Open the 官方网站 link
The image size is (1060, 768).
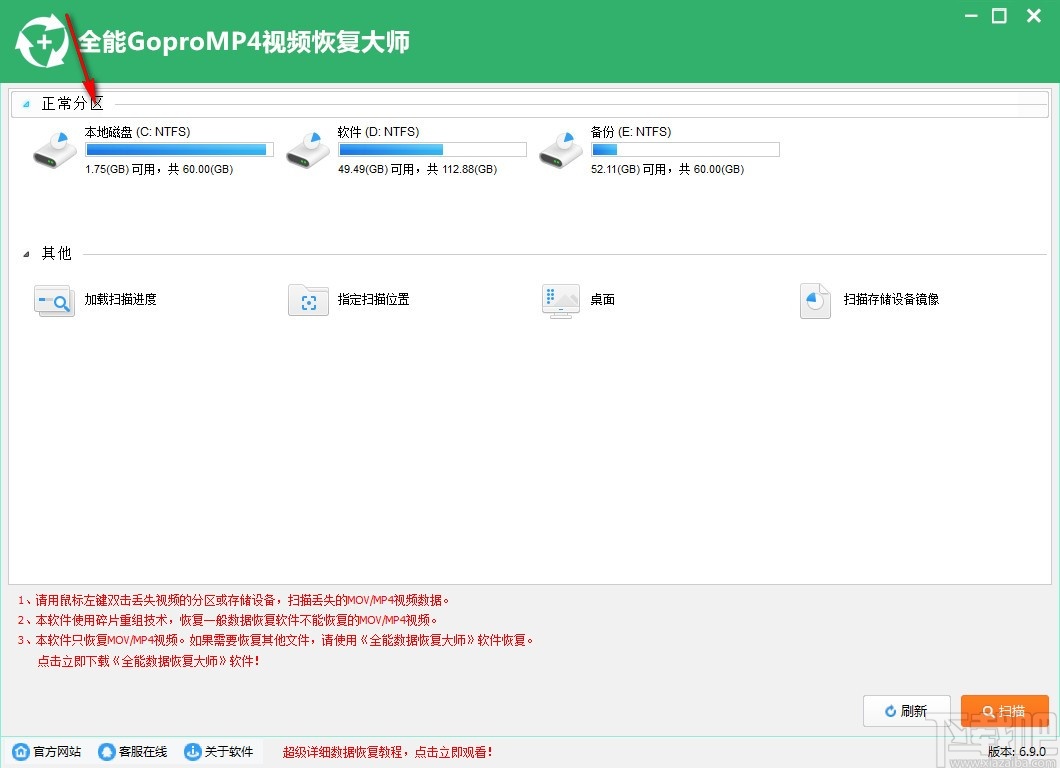57,752
